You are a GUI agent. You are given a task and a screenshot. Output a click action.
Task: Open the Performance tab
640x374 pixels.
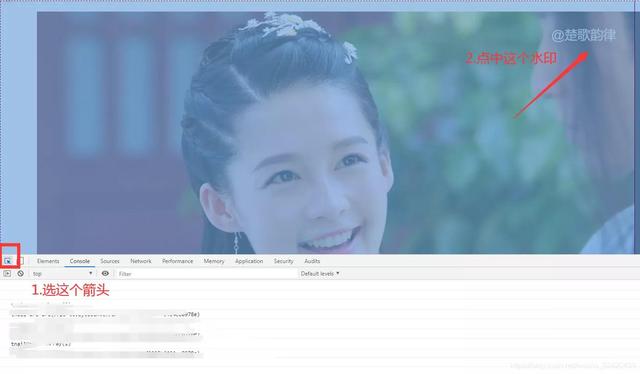pyautogui.click(x=178, y=261)
